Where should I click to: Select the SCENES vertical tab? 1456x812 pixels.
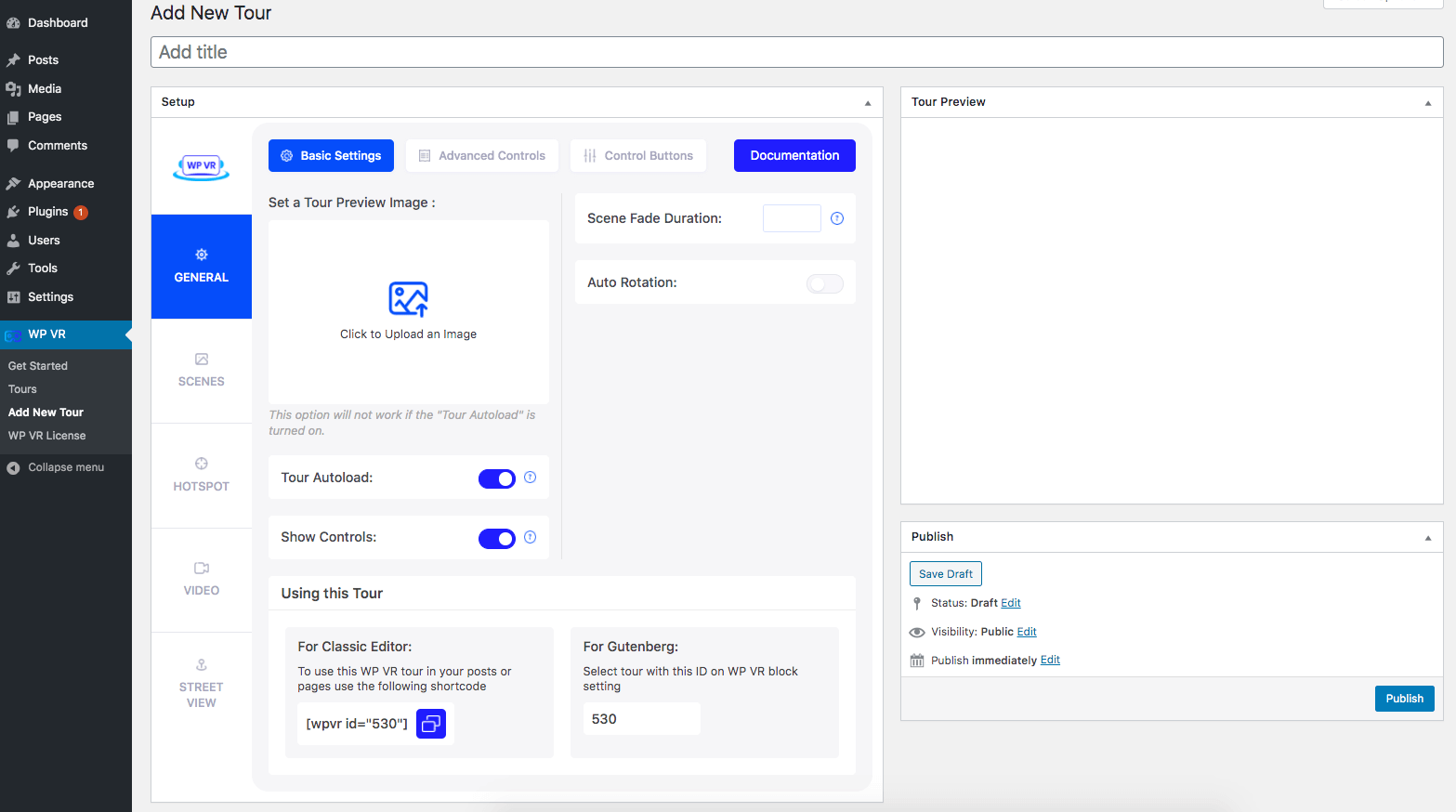click(202, 371)
